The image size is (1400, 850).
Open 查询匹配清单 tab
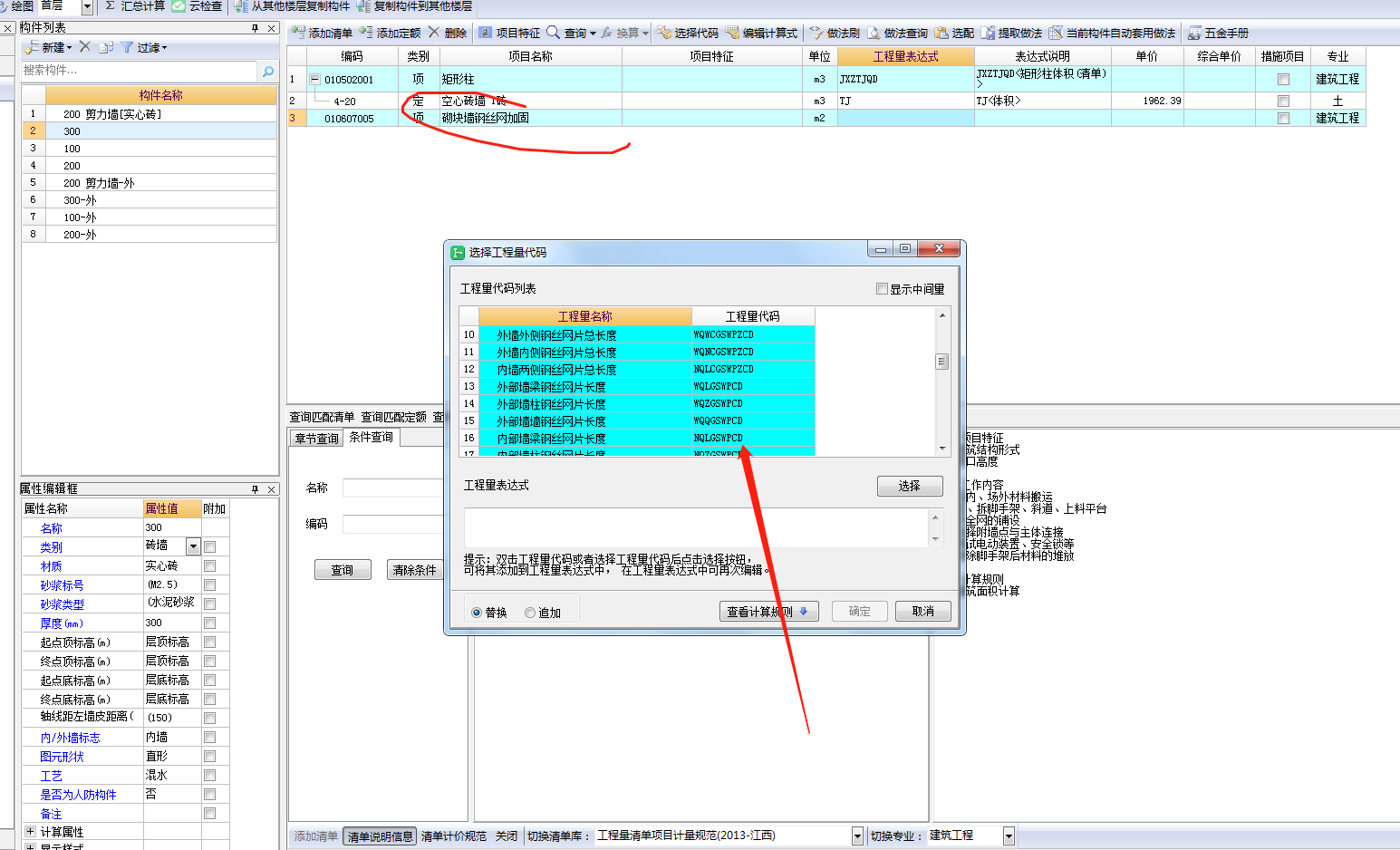(x=322, y=417)
